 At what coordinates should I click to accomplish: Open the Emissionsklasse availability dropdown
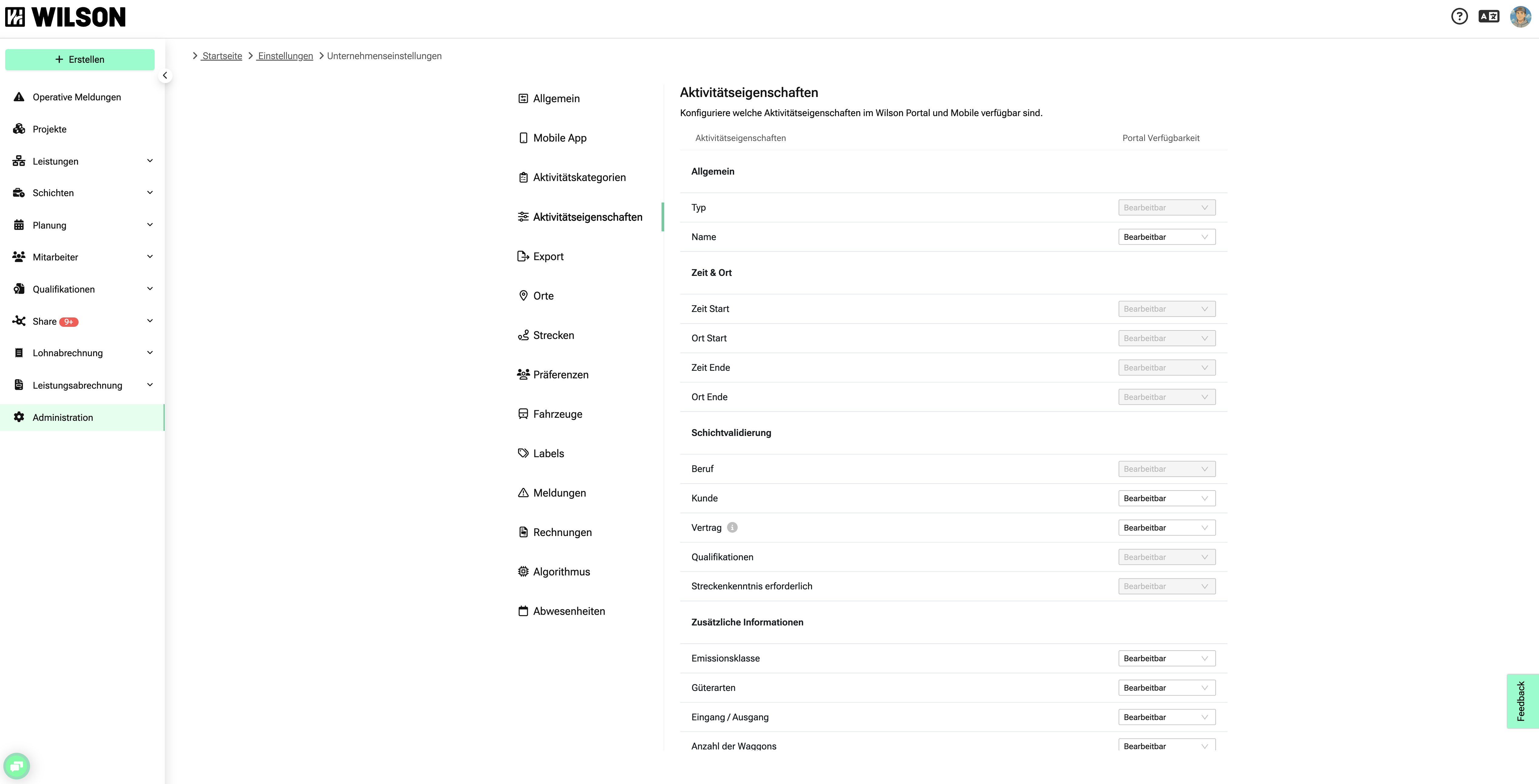tap(1166, 658)
